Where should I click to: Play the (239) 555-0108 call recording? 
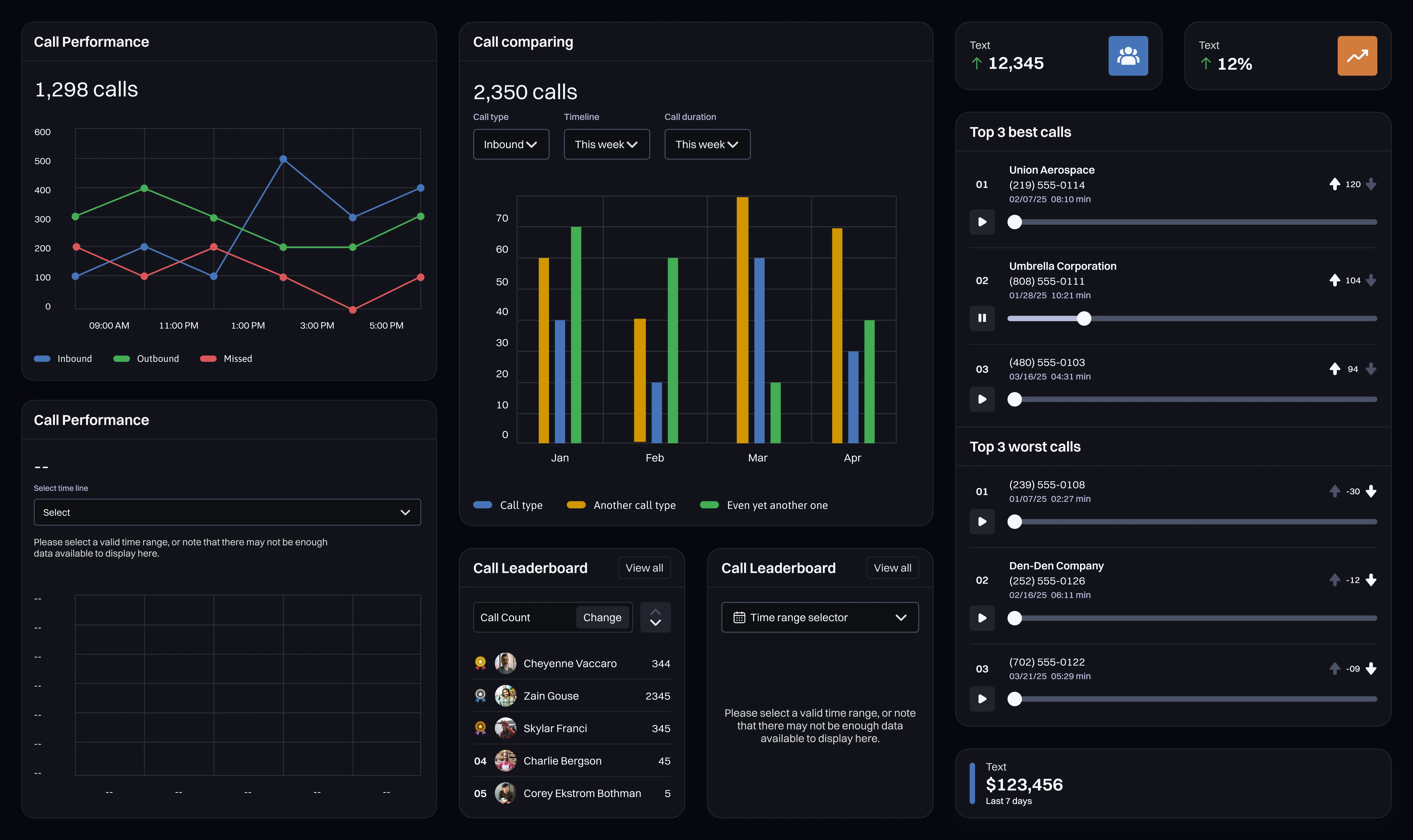(x=982, y=521)
